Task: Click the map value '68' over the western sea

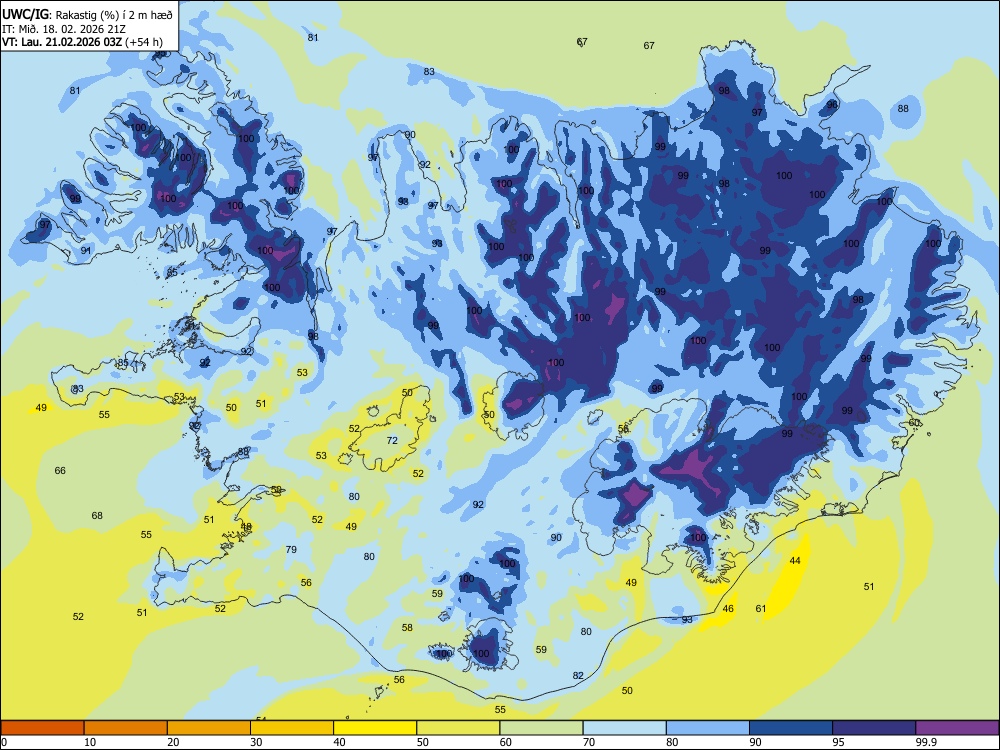Action: (97, 515)
